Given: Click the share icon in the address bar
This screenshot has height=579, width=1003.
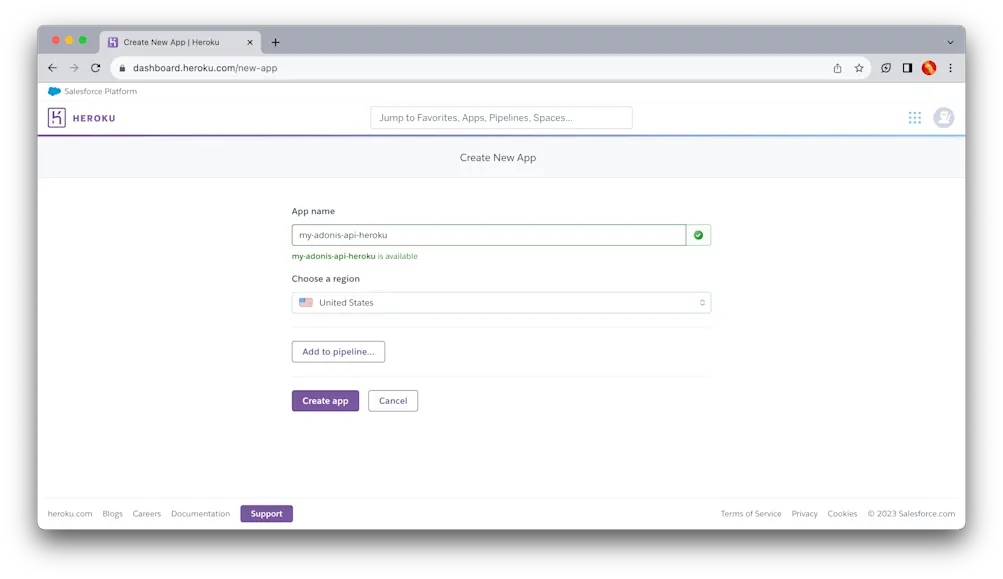Looking at the screenshot, I should tap(836, 68).
